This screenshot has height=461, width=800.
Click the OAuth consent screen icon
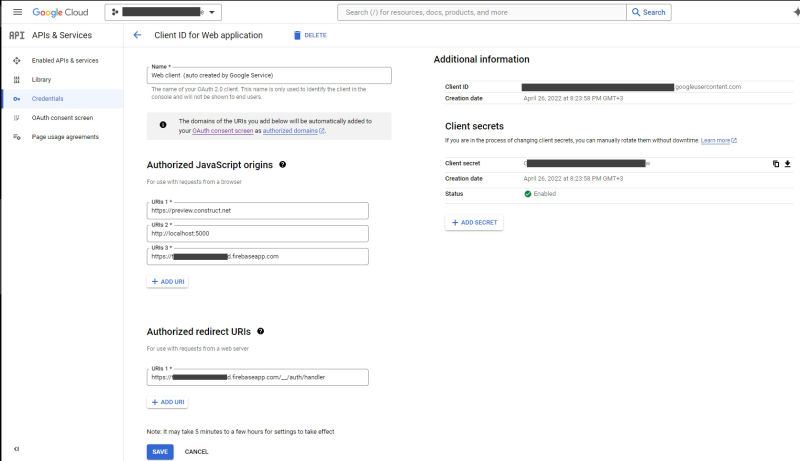(17, 118)
